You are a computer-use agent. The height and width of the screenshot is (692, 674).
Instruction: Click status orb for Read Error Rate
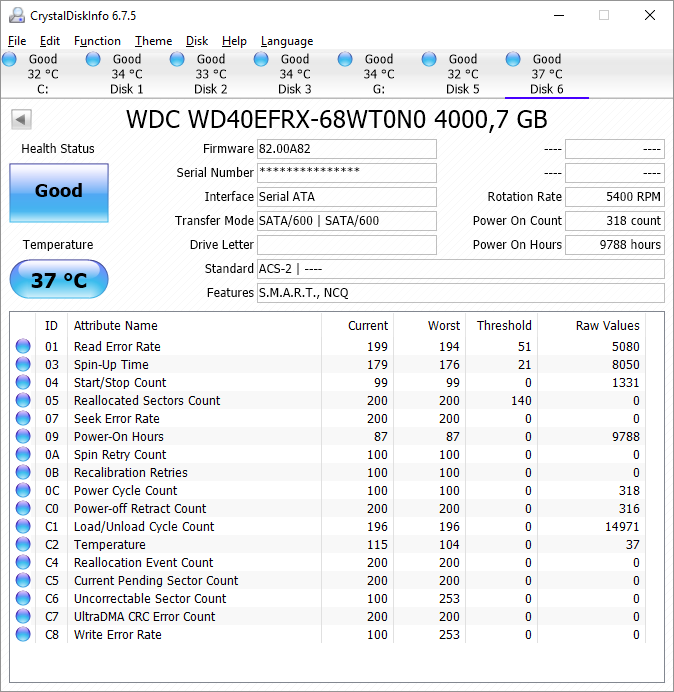coord(23,346)
